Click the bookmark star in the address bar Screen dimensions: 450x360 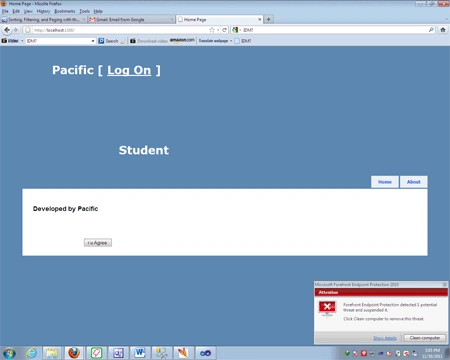(x=212, y=30)
